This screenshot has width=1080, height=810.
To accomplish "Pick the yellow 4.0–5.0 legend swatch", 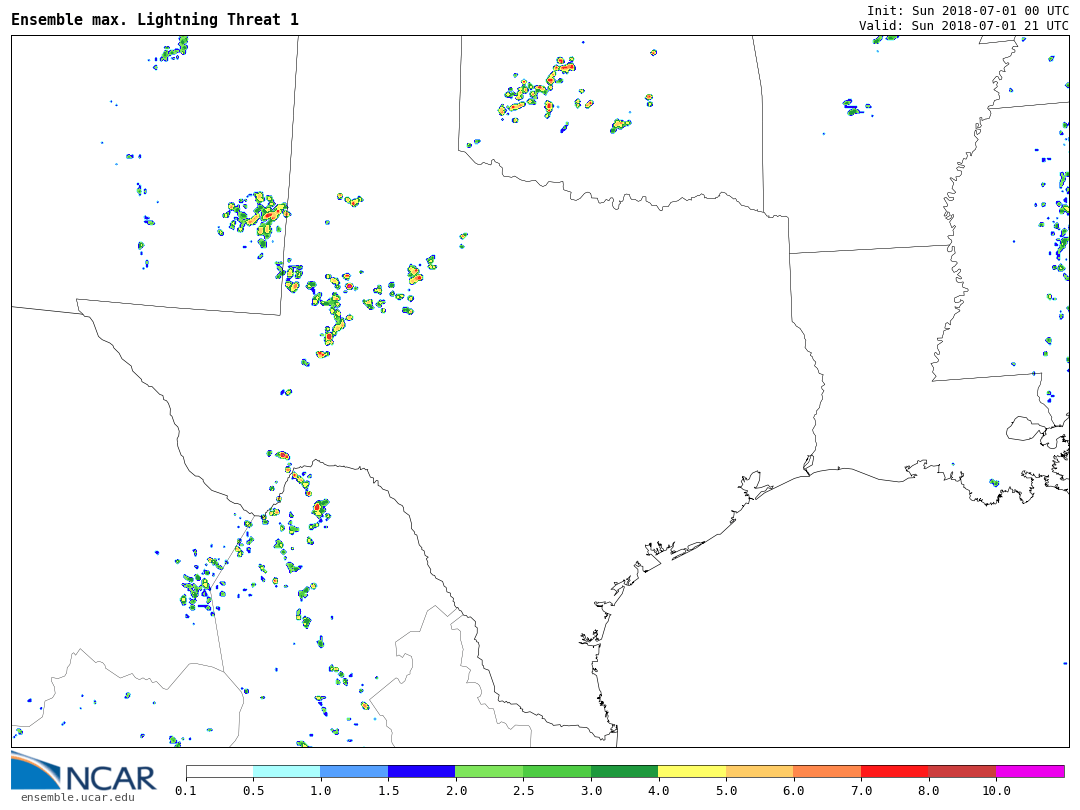I will click(x=692, y=771).
